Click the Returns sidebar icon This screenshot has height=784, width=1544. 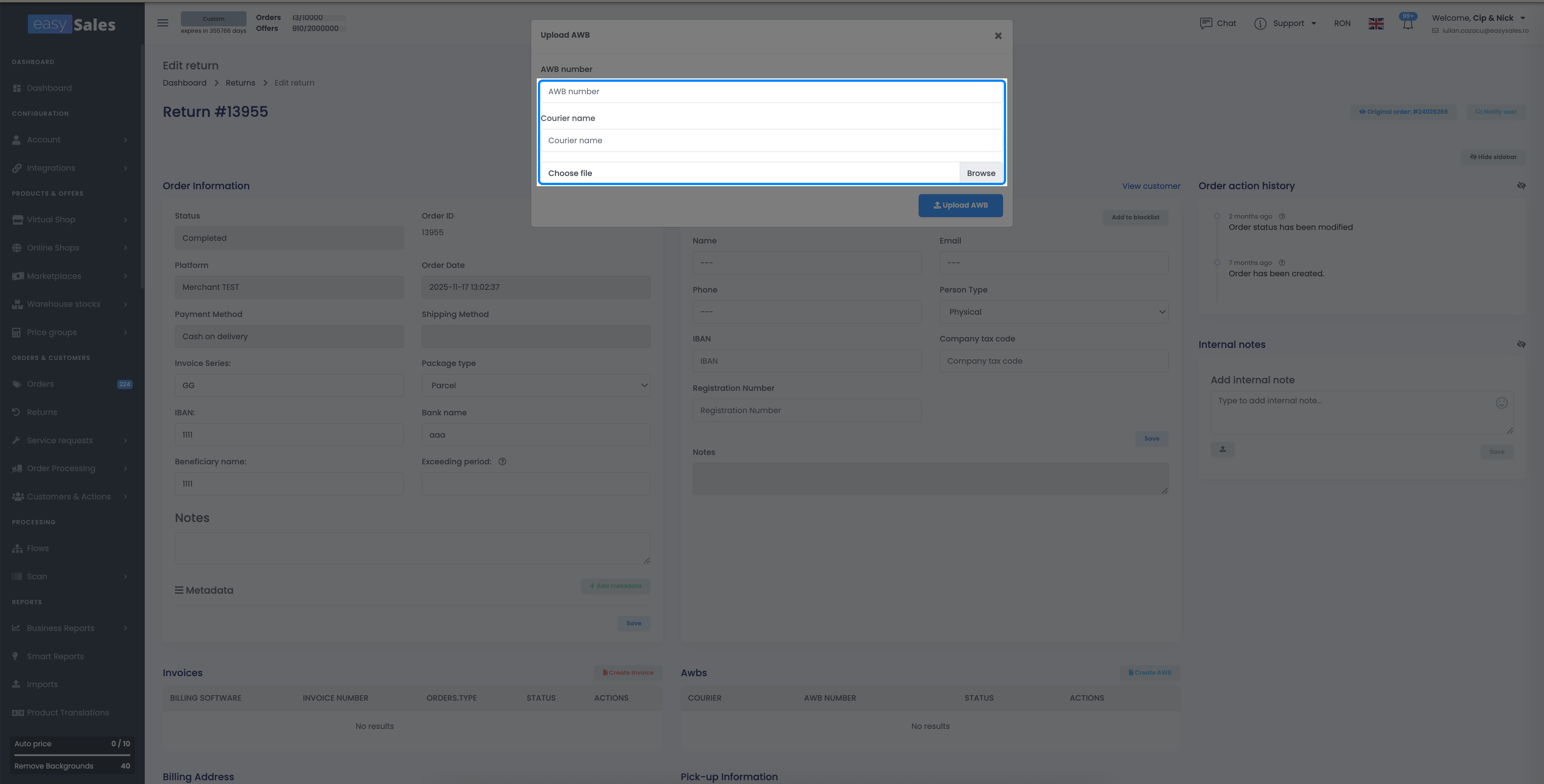point(17,412)
